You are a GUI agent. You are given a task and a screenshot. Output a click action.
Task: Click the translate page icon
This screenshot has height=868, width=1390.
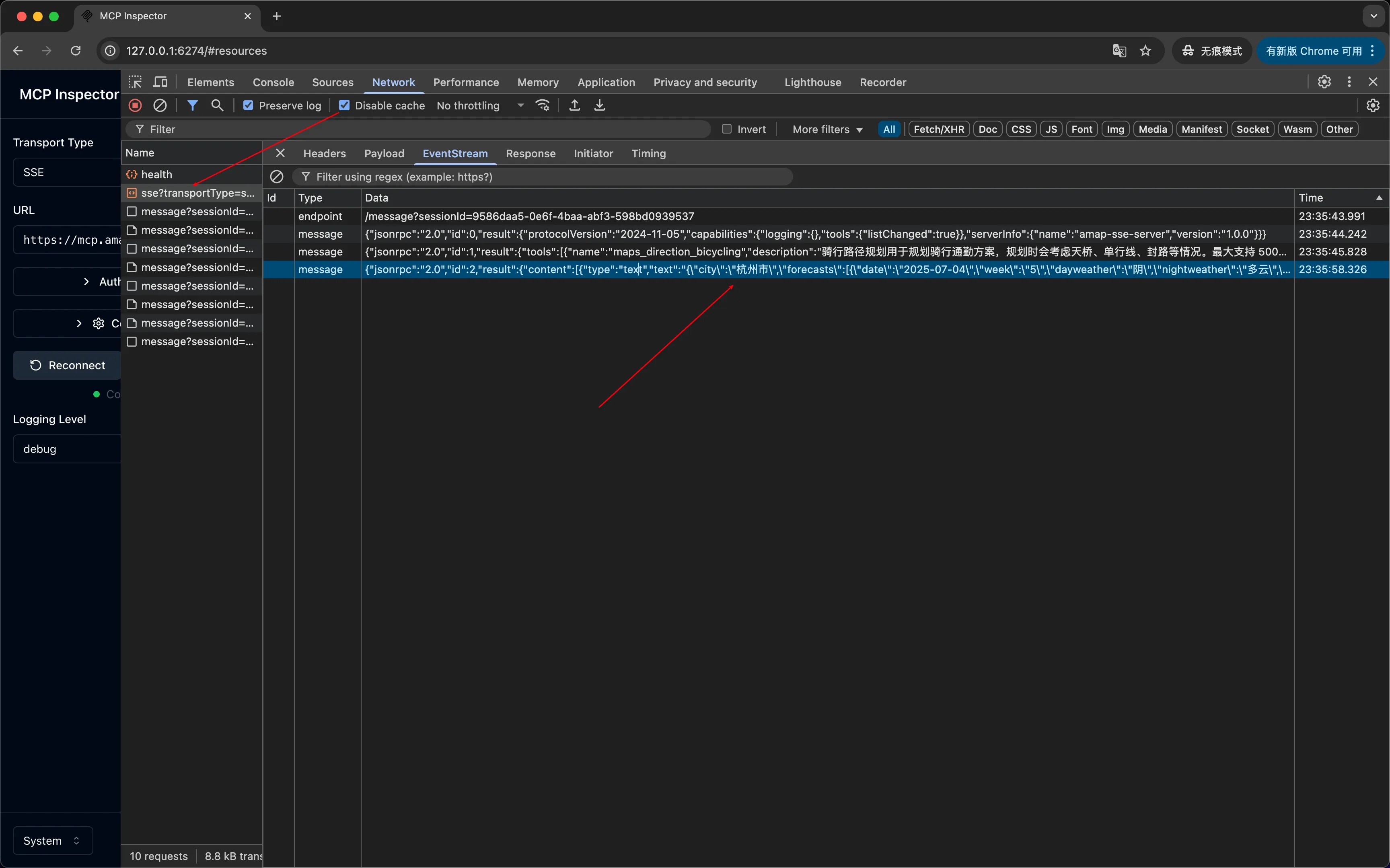pyautogui.click(x=1119, y=51)
